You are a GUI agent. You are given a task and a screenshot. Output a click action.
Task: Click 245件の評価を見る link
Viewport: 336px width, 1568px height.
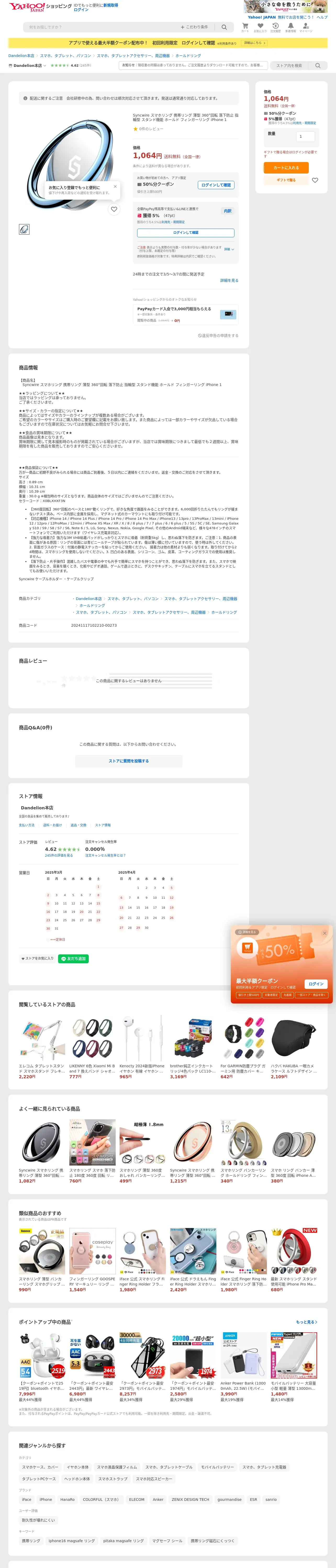[59, 856]
